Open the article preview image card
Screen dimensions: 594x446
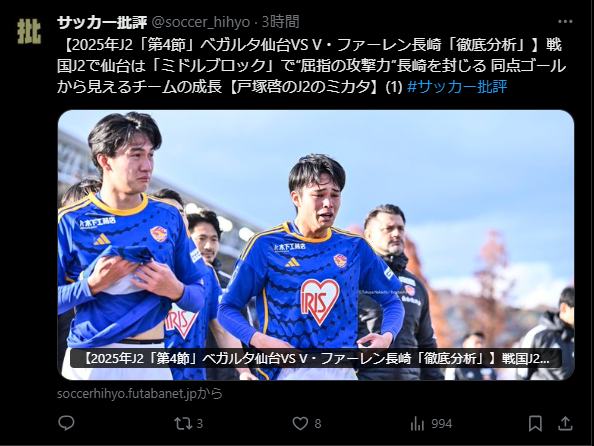point(316,245)
